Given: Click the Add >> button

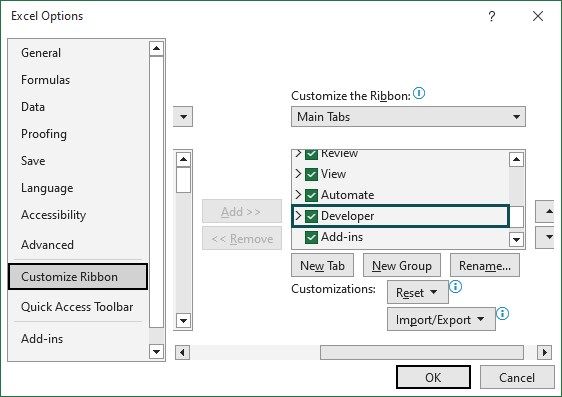Looking at the screenshot, I should [242, 212].
